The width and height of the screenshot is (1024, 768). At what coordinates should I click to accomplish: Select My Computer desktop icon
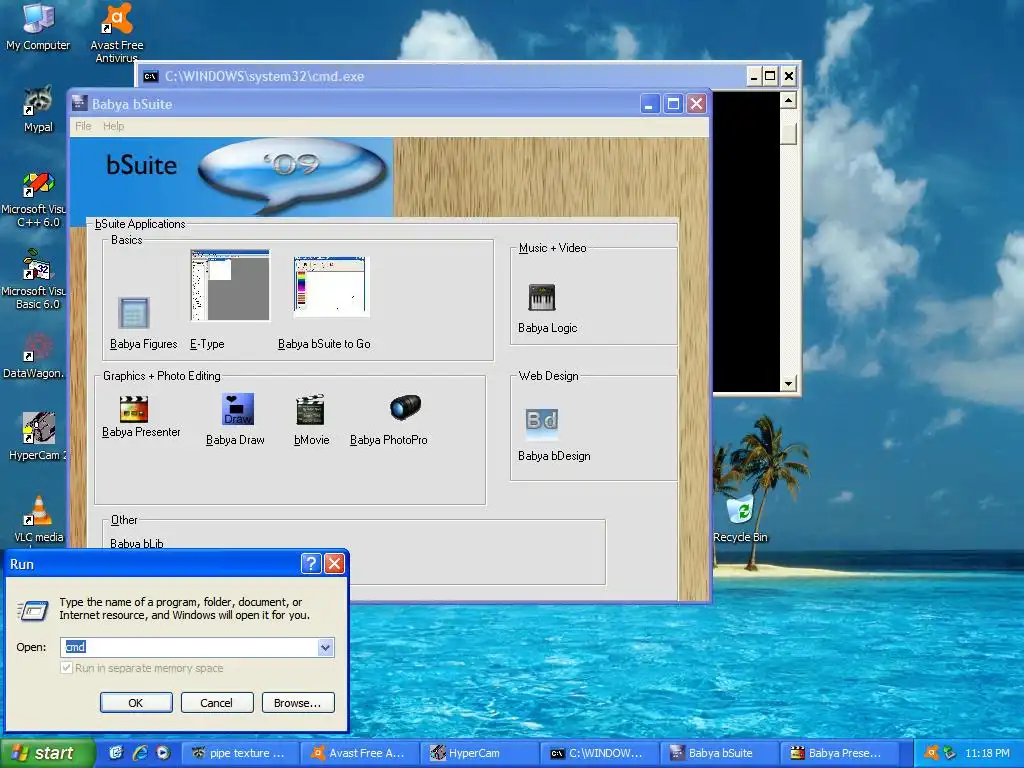(x=38, y=26)
